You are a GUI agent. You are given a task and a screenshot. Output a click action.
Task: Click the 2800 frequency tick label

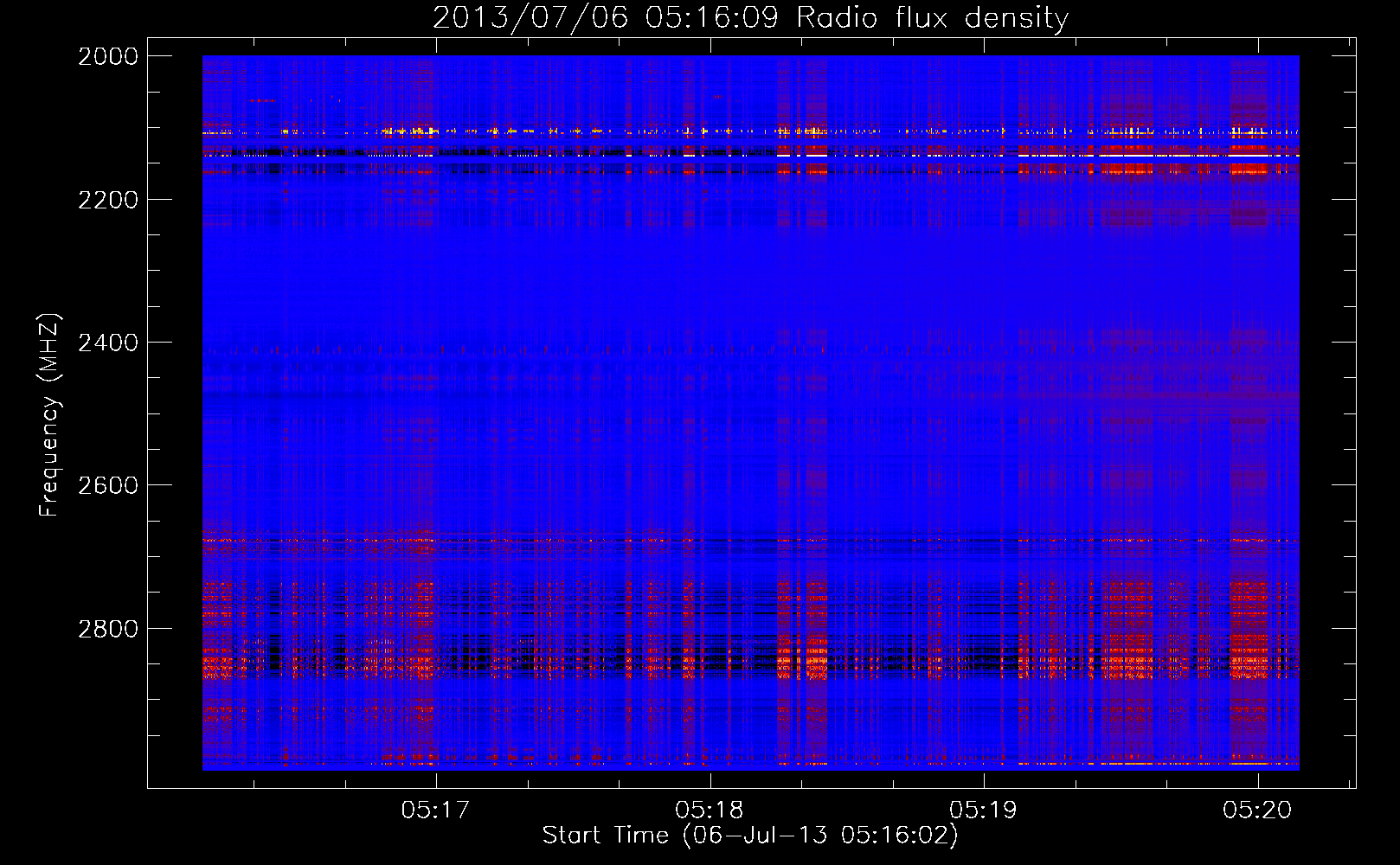[108, 629]
